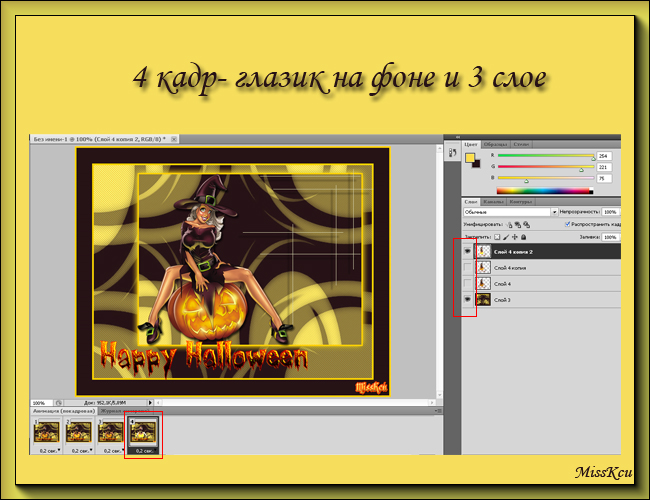Switch to the Каналы tab
Screen dimensions: 650x500
pyautogui.click(x=493, y=202)
